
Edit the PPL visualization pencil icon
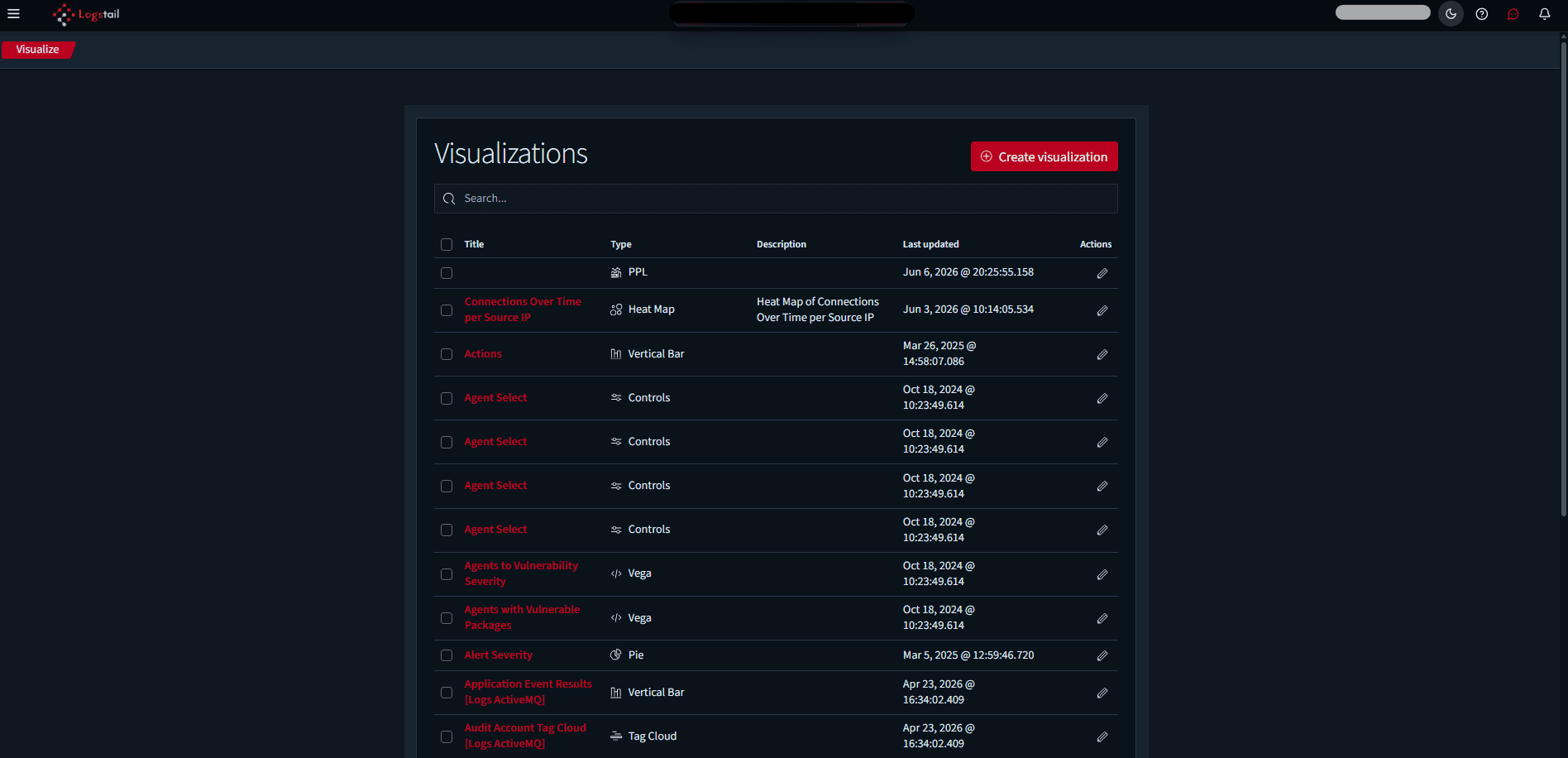[x=1102, y=273]
